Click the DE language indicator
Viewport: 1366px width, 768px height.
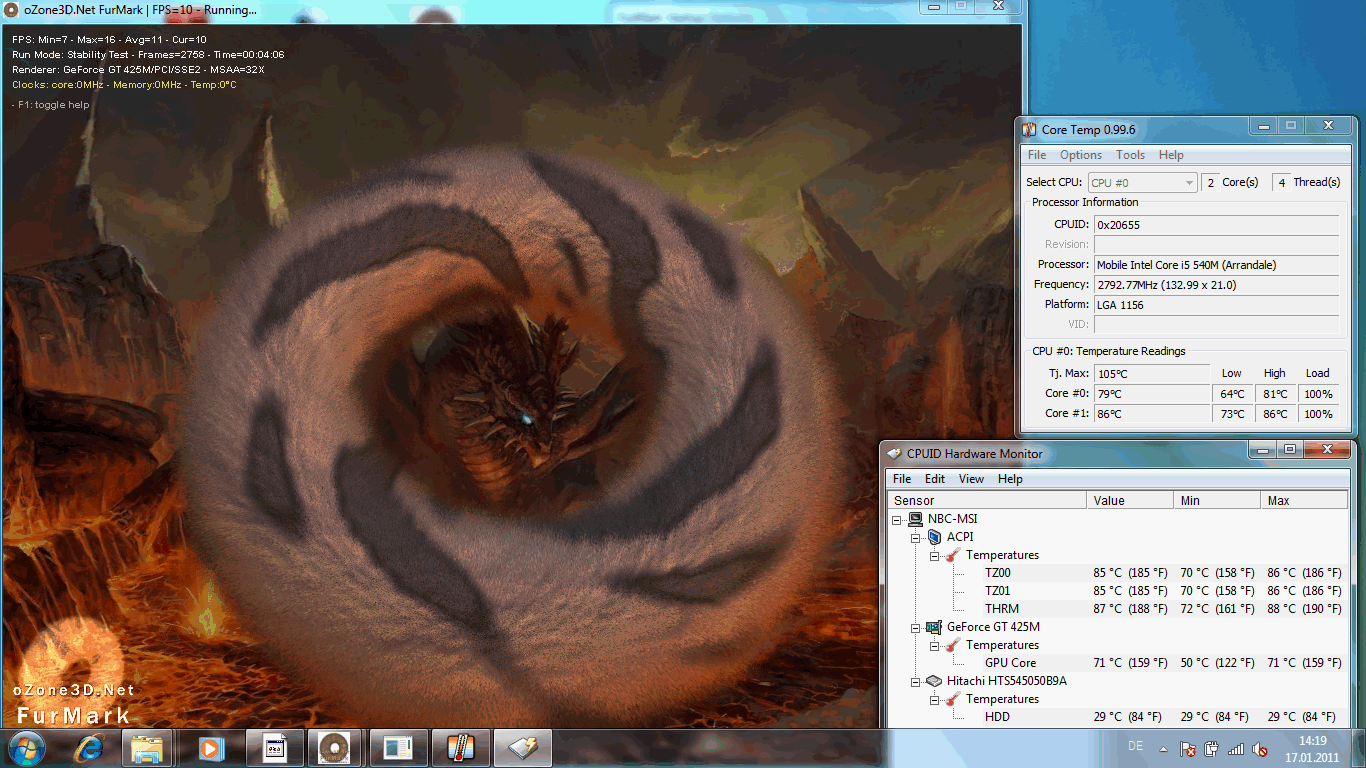coord(1135,747)
